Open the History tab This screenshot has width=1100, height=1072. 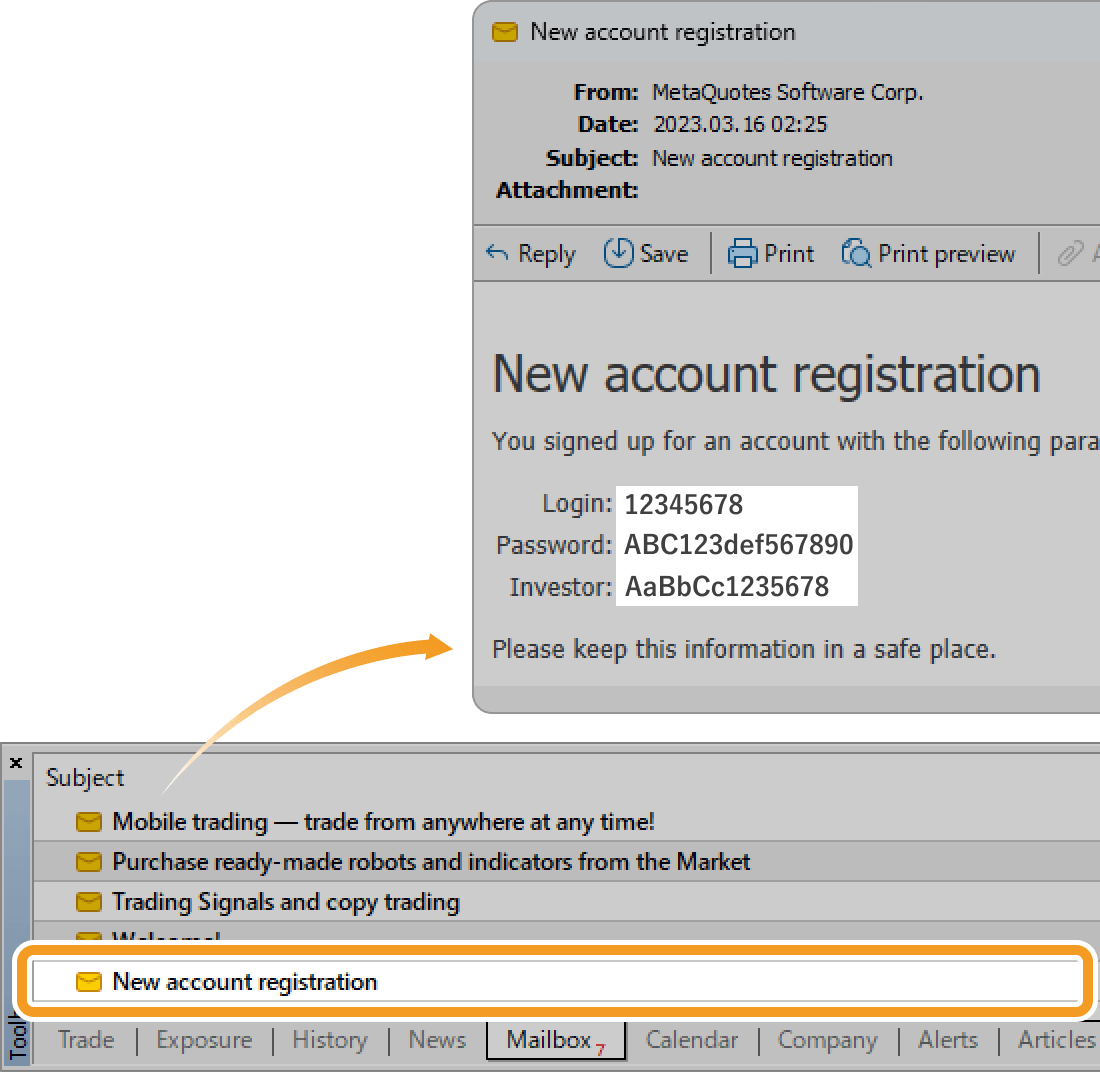(330, 1040)
